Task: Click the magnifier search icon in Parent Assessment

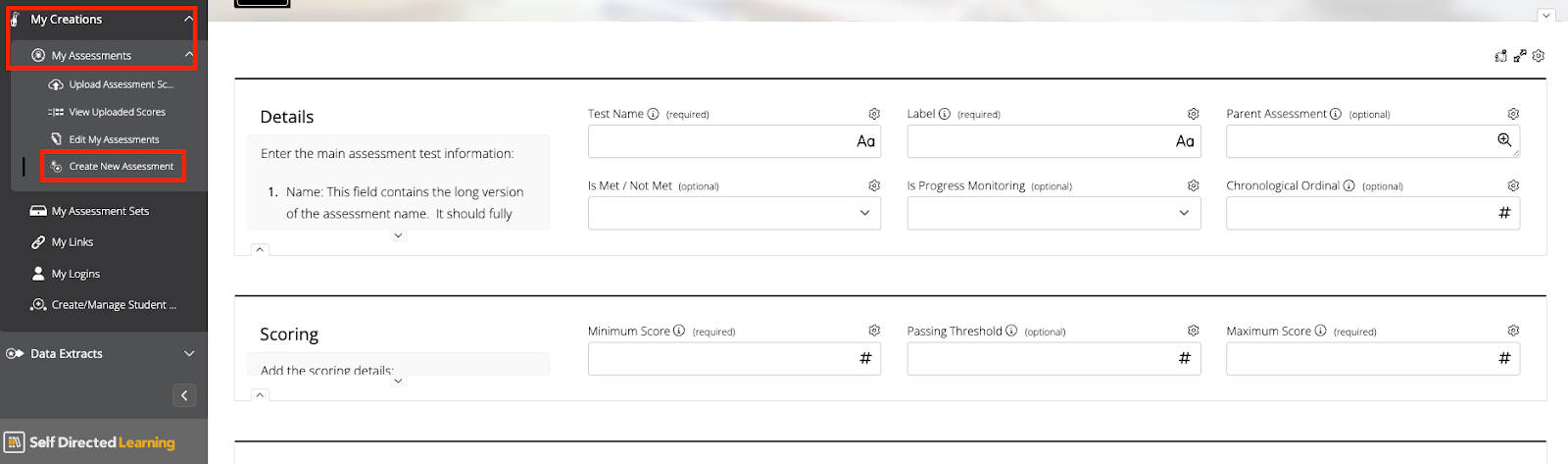Action: point(1504,140)
